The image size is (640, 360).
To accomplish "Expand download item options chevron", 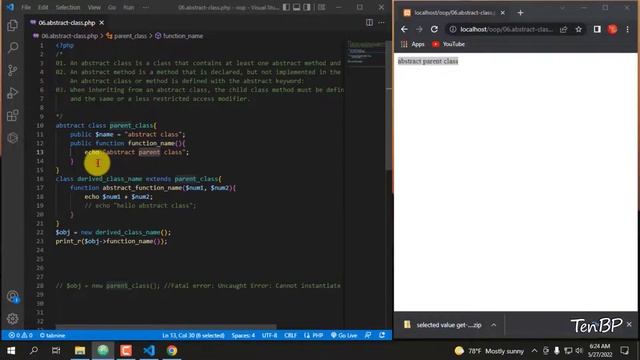I will (493, 325).
